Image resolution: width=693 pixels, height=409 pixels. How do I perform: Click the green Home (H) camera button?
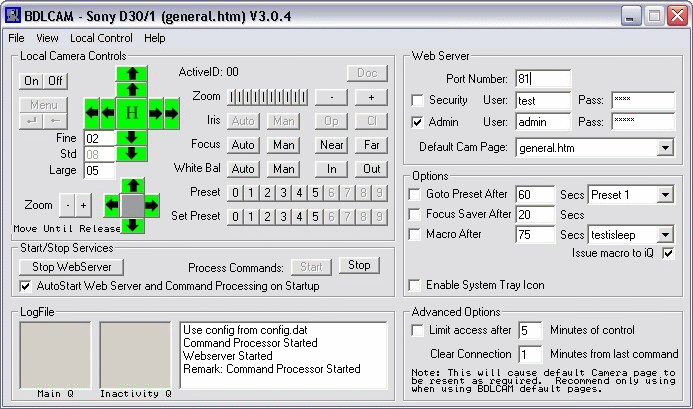(132, 113)
